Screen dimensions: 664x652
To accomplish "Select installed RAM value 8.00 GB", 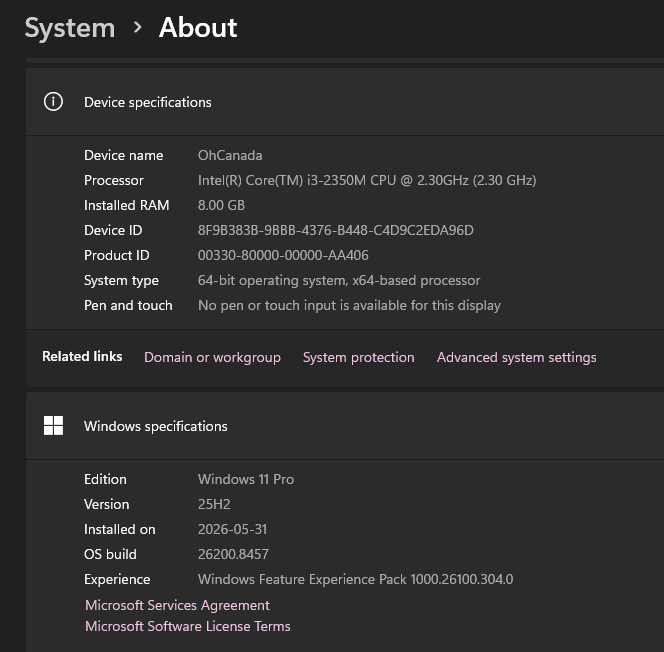I will [221, 205].
